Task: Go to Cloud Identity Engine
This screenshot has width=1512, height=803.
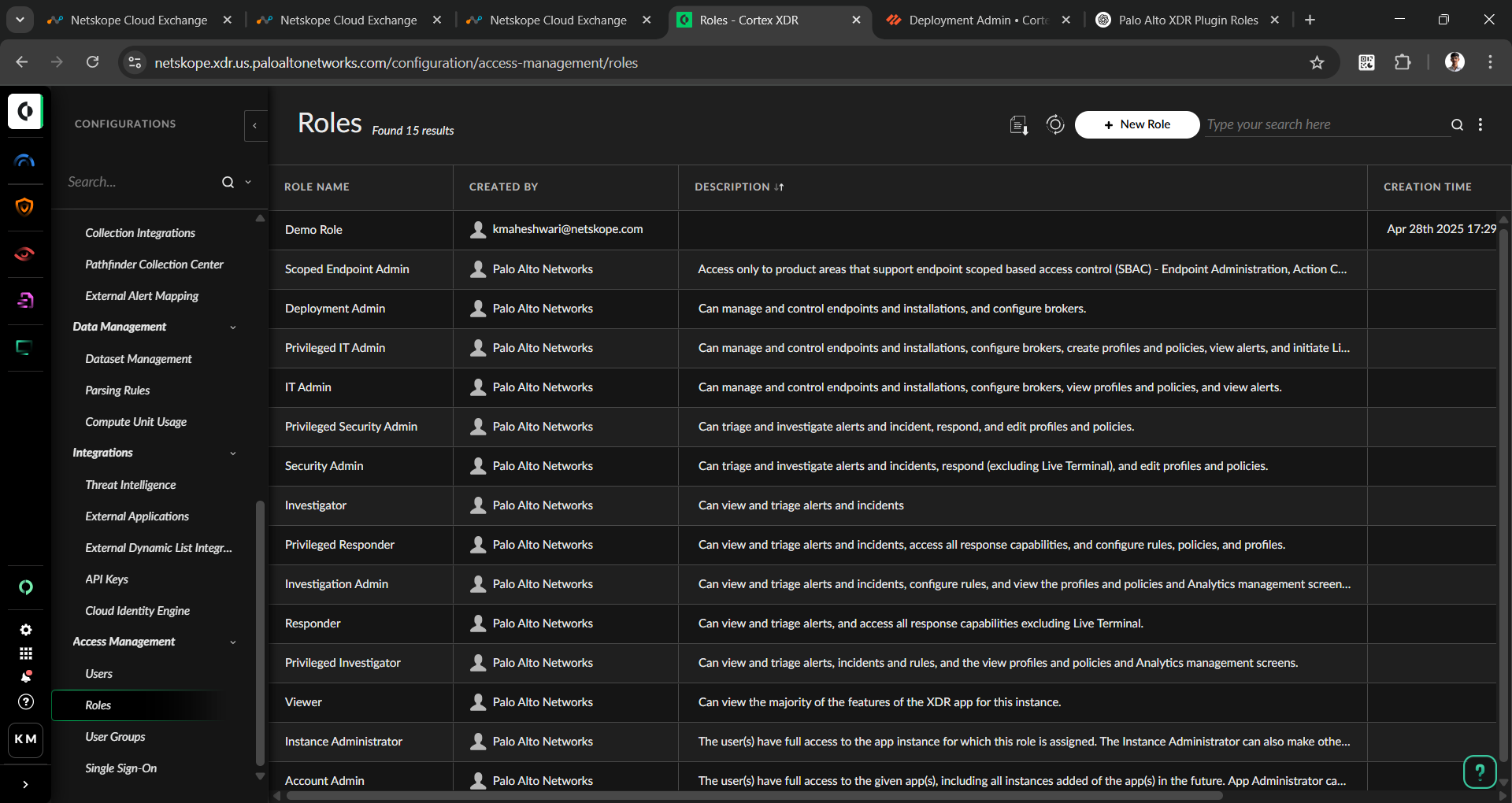Action: (x=138, y=611)
